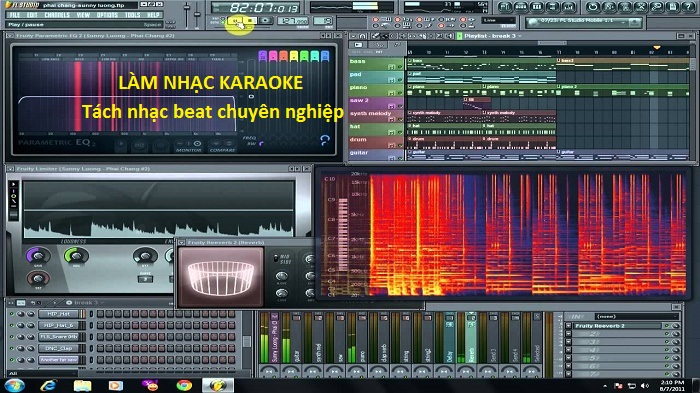Open the All channel filter dropdown
700x393 pixels.
42,373
